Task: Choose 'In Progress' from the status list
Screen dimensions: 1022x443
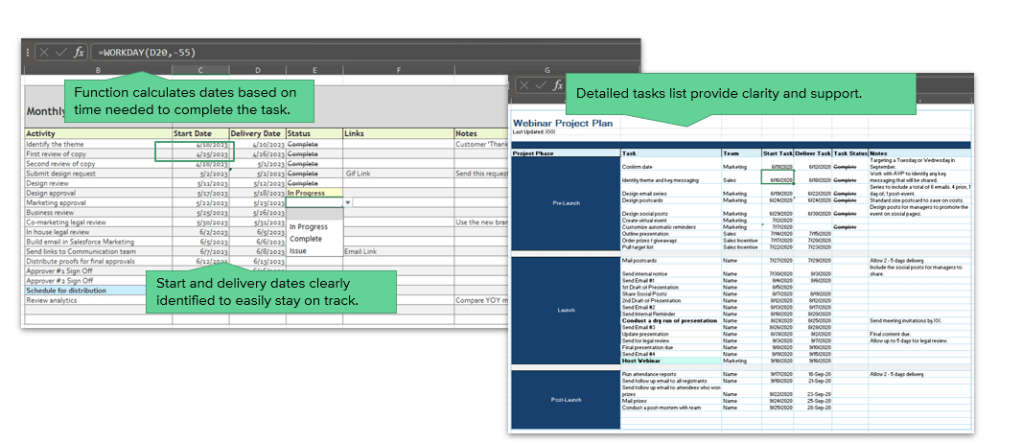Action: point(308,227)
